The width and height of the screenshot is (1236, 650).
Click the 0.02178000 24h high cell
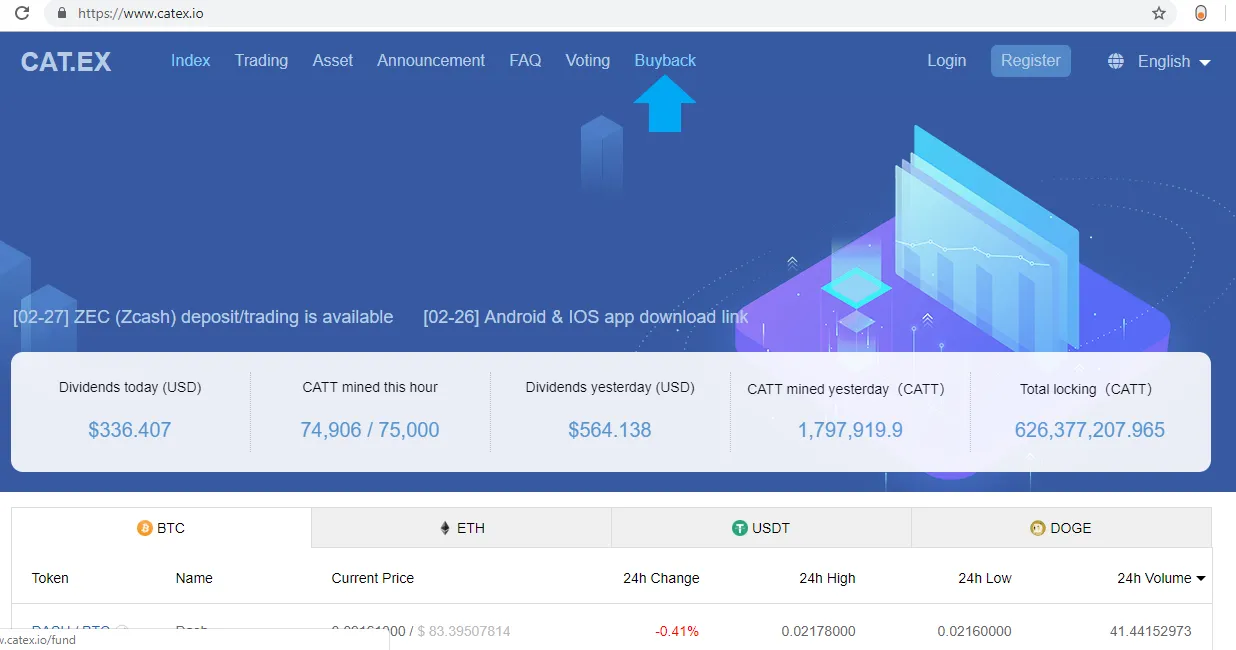[819, 631]
